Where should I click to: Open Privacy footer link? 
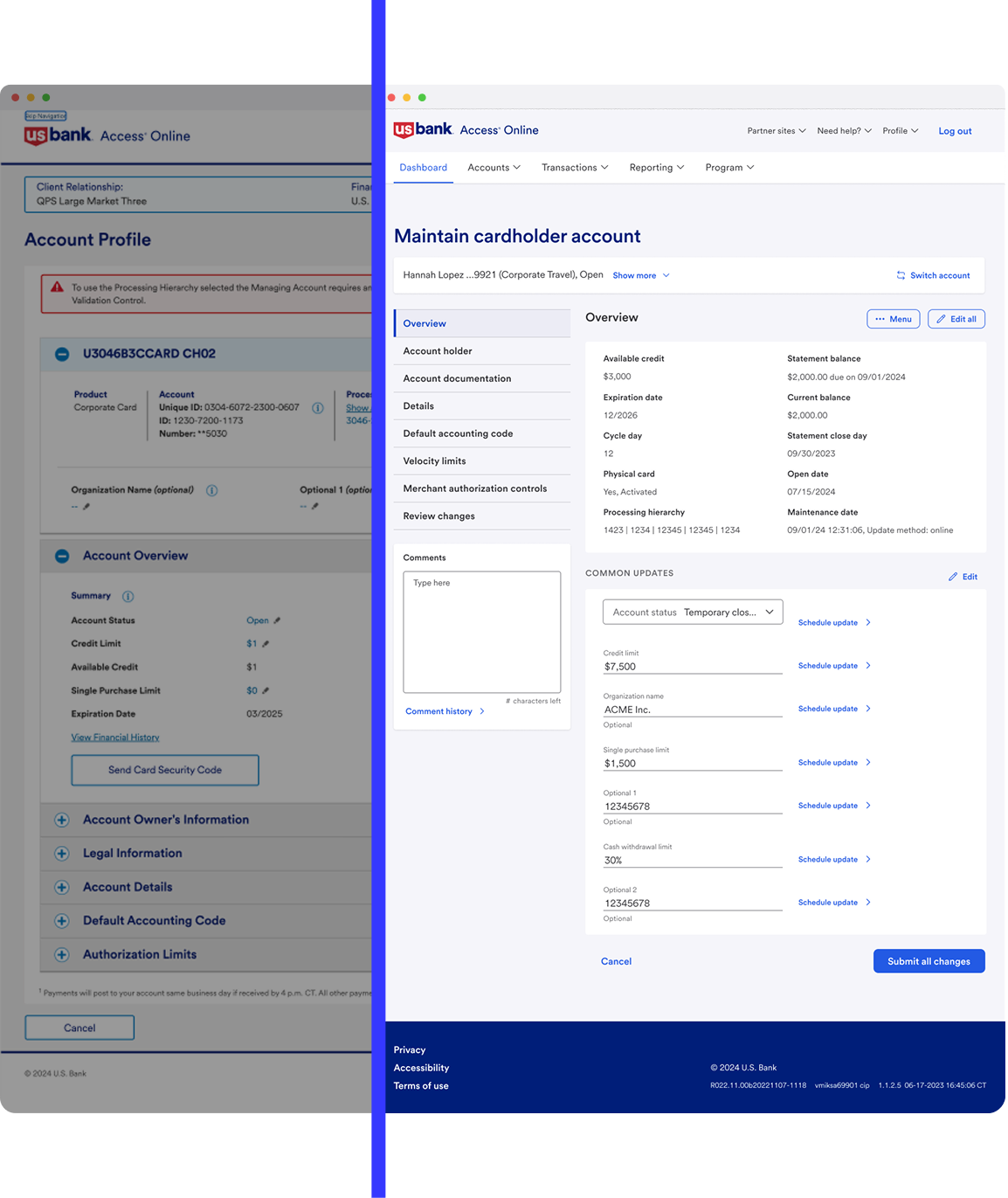coord(410,1050)
